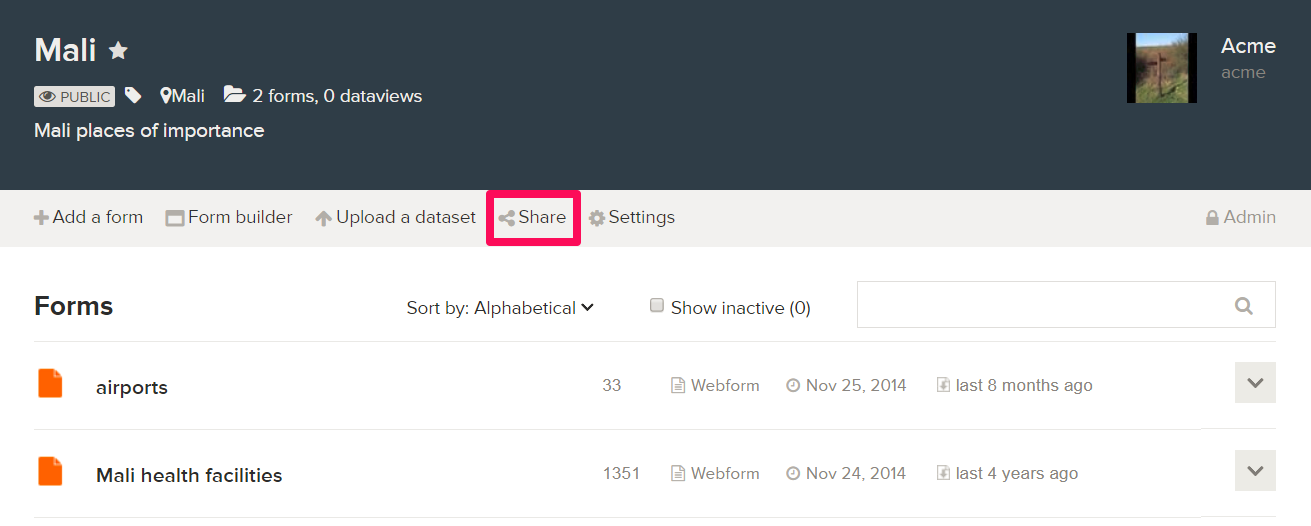
Task: Click the folder icon beside 2 forms
Action: click(234, 95)
